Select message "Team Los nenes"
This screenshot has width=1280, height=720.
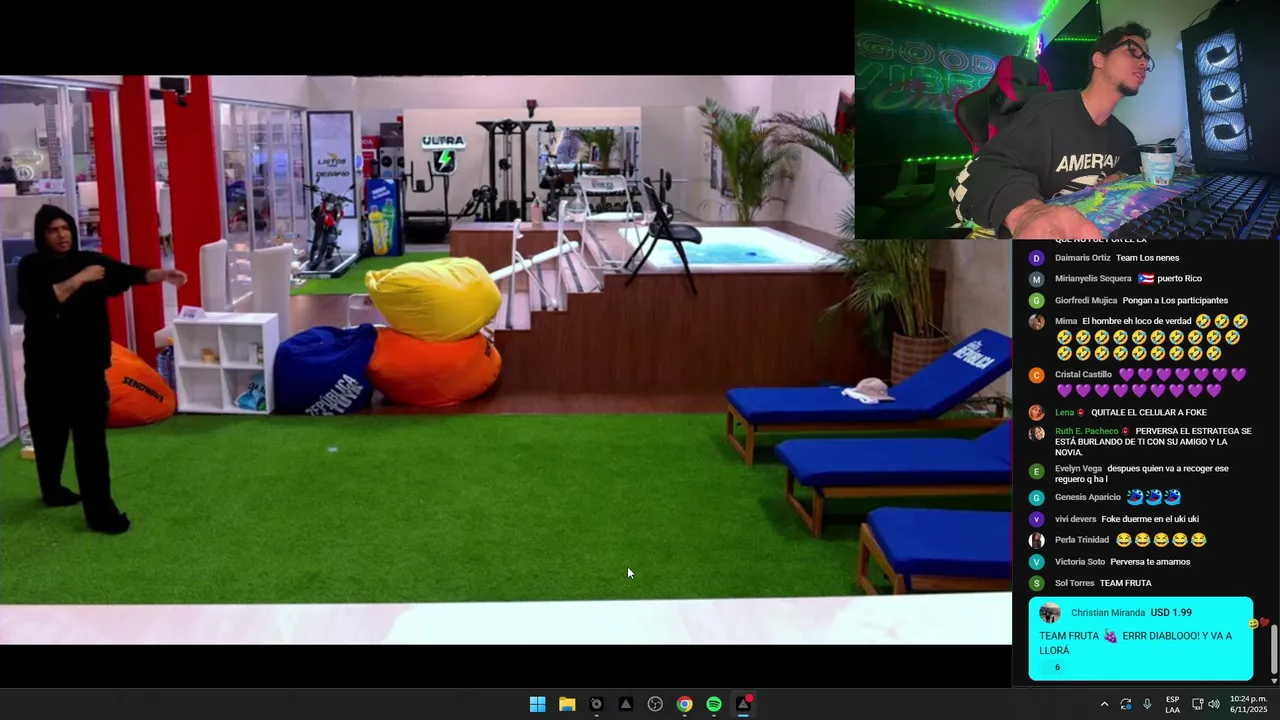click(x=1147, y=258)
